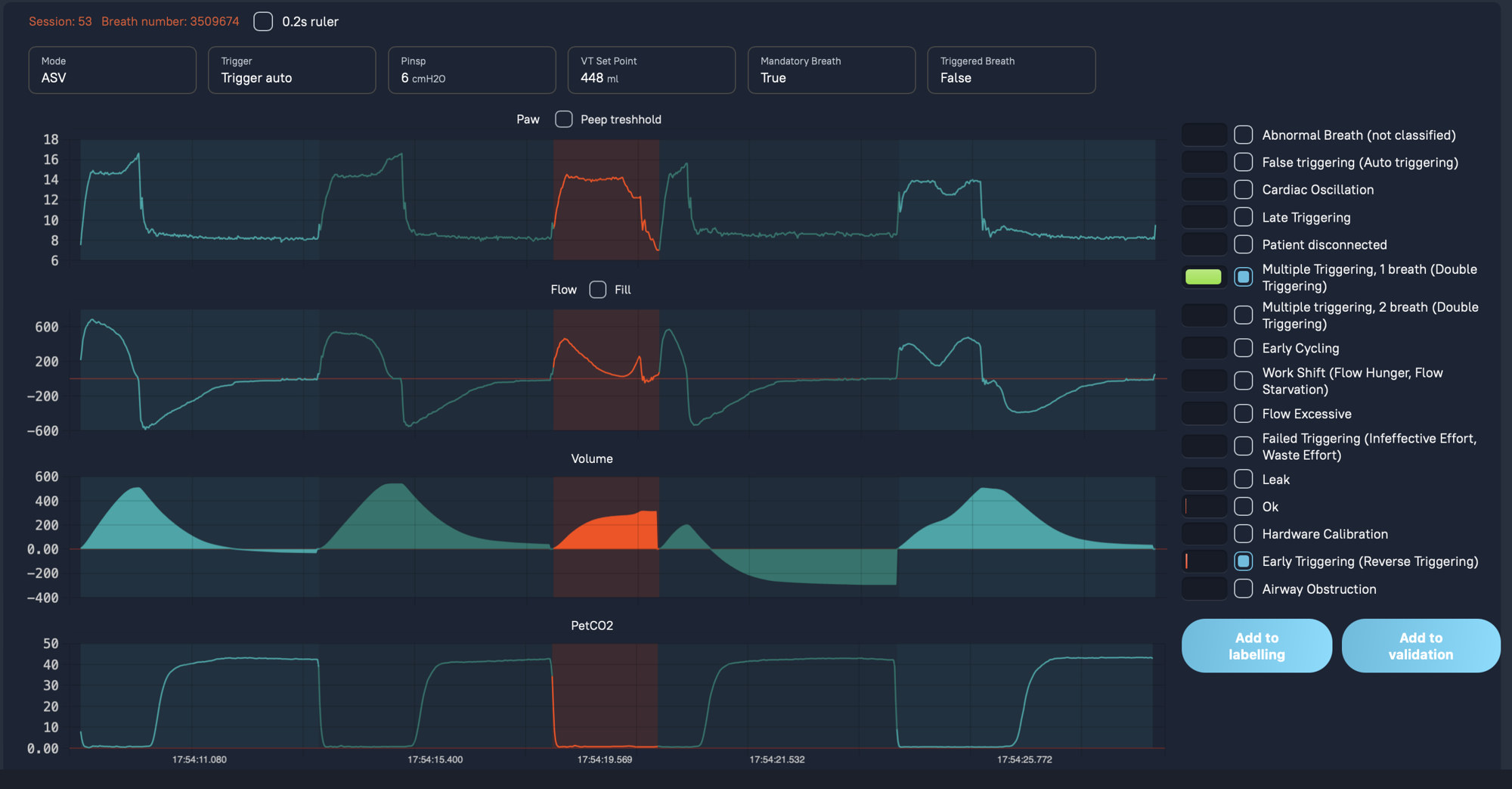This screenshot has width=1512, height=789.
Task: Check the Ok label checkbox
Action: point(1244,506)
